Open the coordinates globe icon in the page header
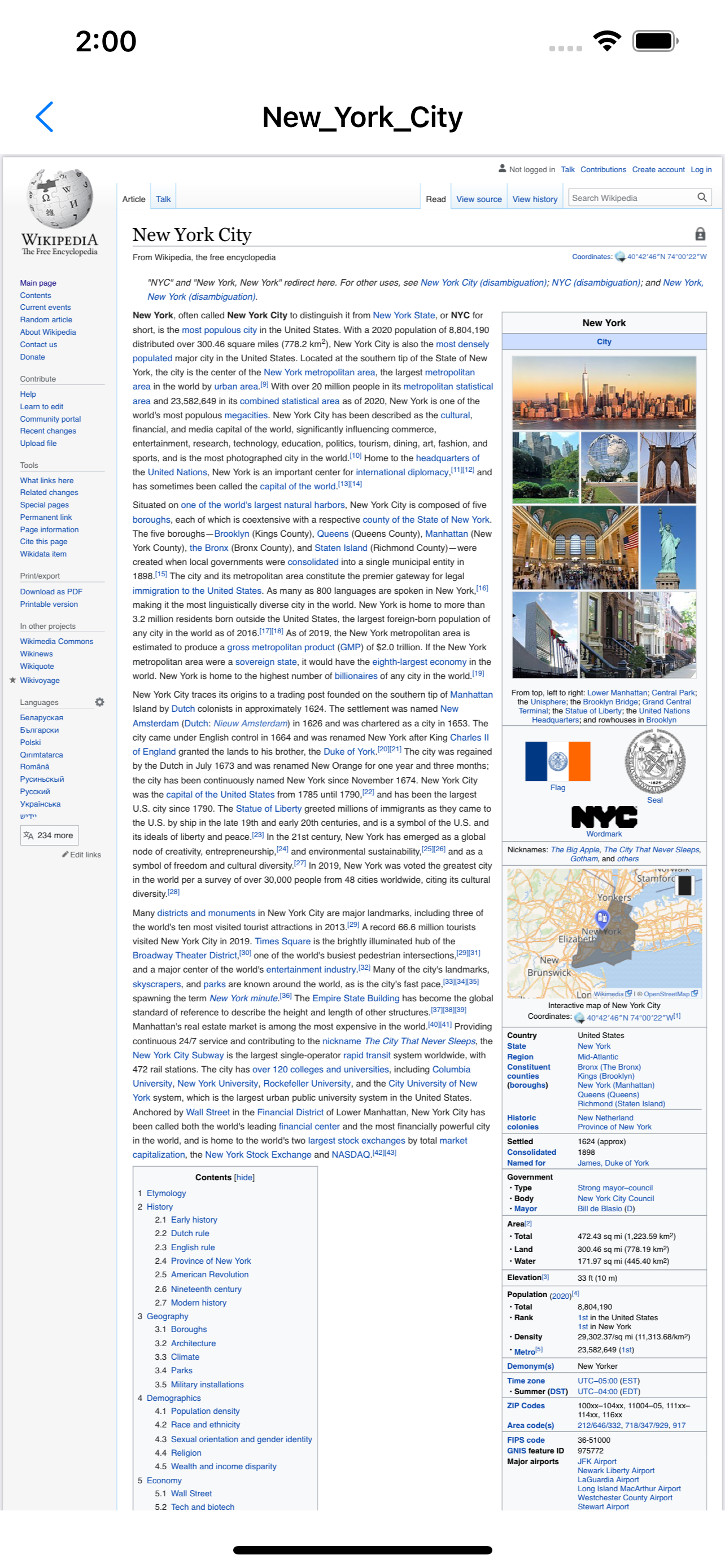The width and height of the screenshot is (725, 1568). (x=619, y=256)
